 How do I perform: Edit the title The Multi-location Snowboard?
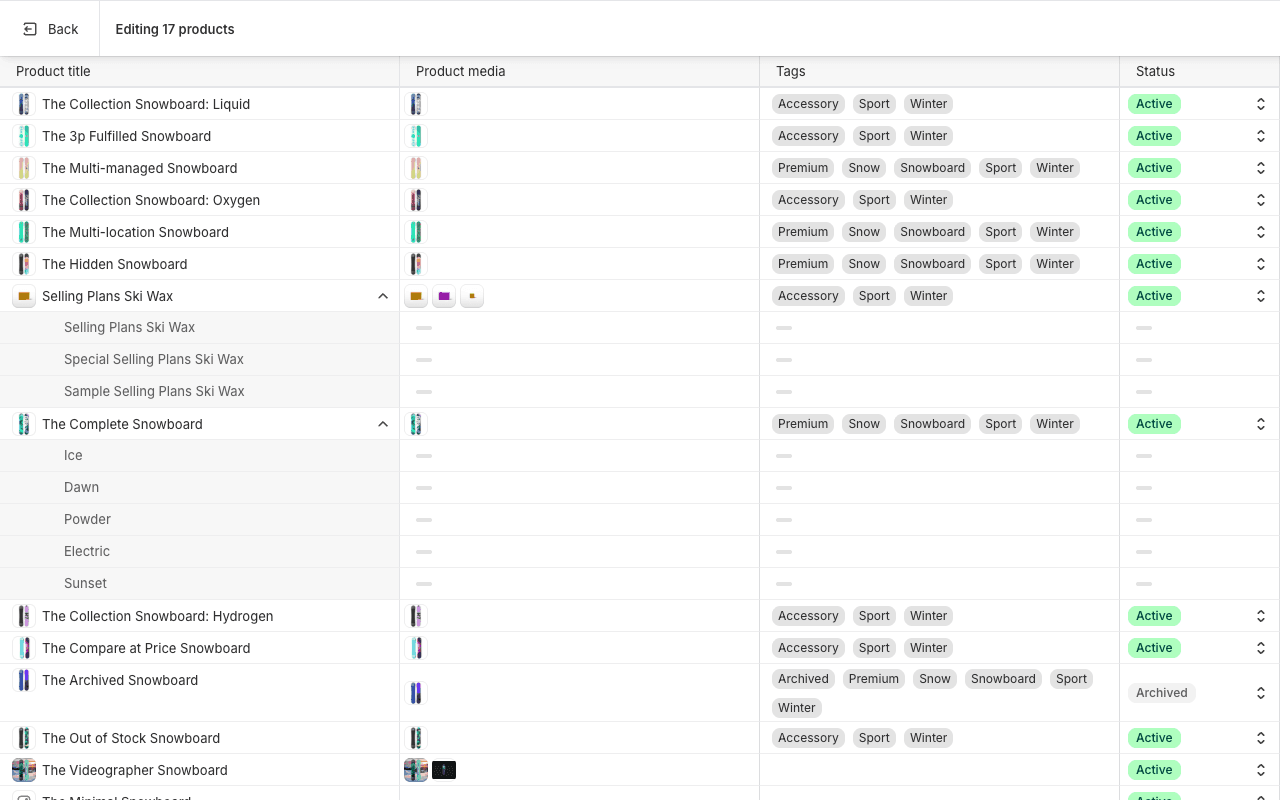[x=135, y=232]
